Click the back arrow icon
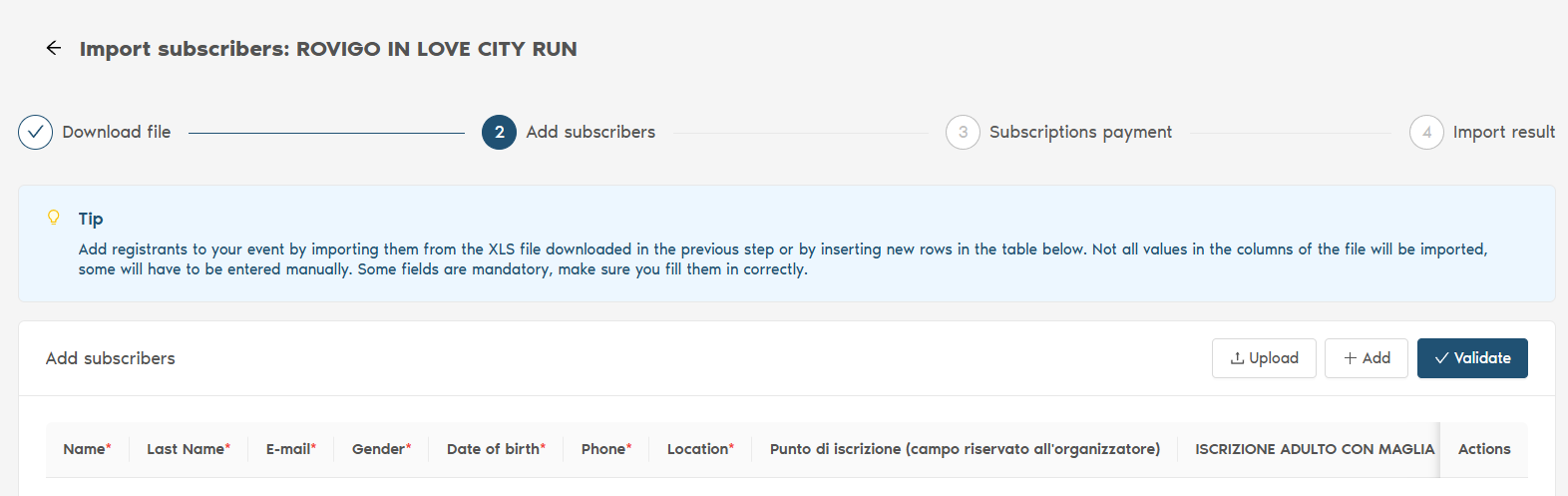The width and height of the screenshot is (1568, 496). (54, 48)
